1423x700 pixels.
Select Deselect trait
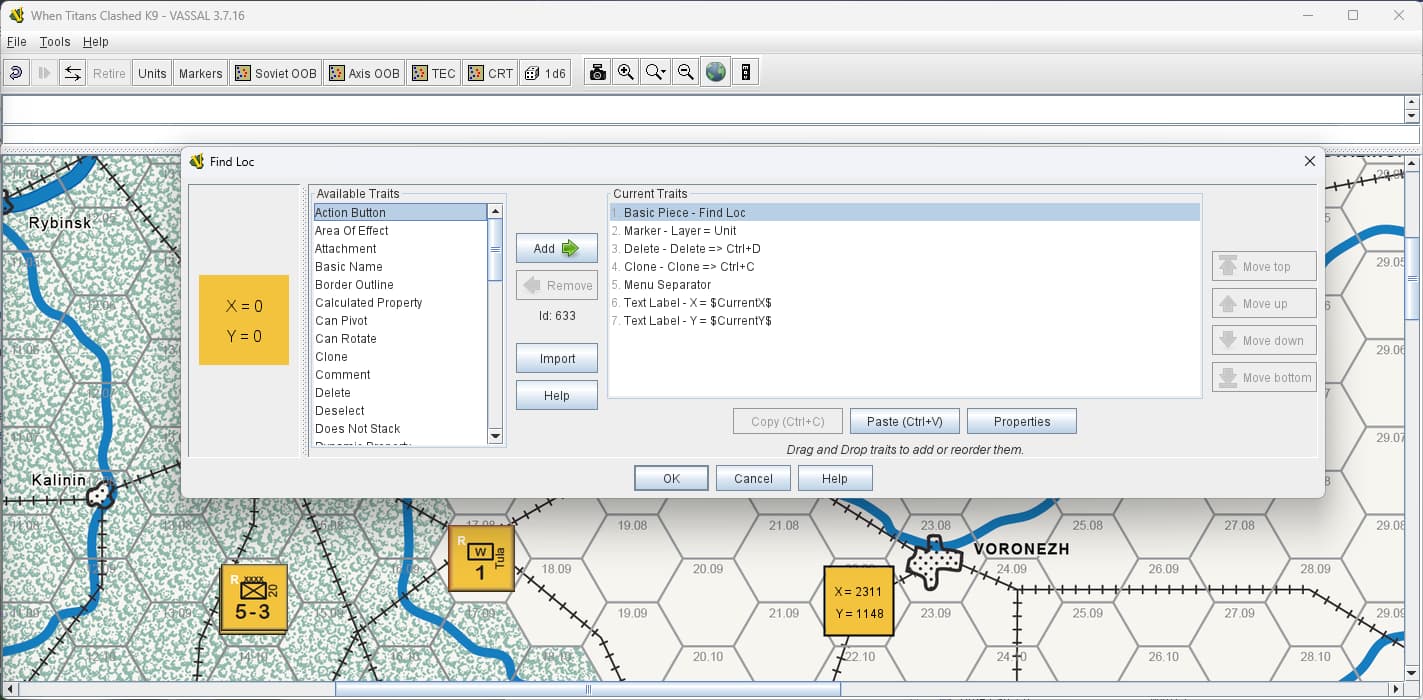point(400,411)
